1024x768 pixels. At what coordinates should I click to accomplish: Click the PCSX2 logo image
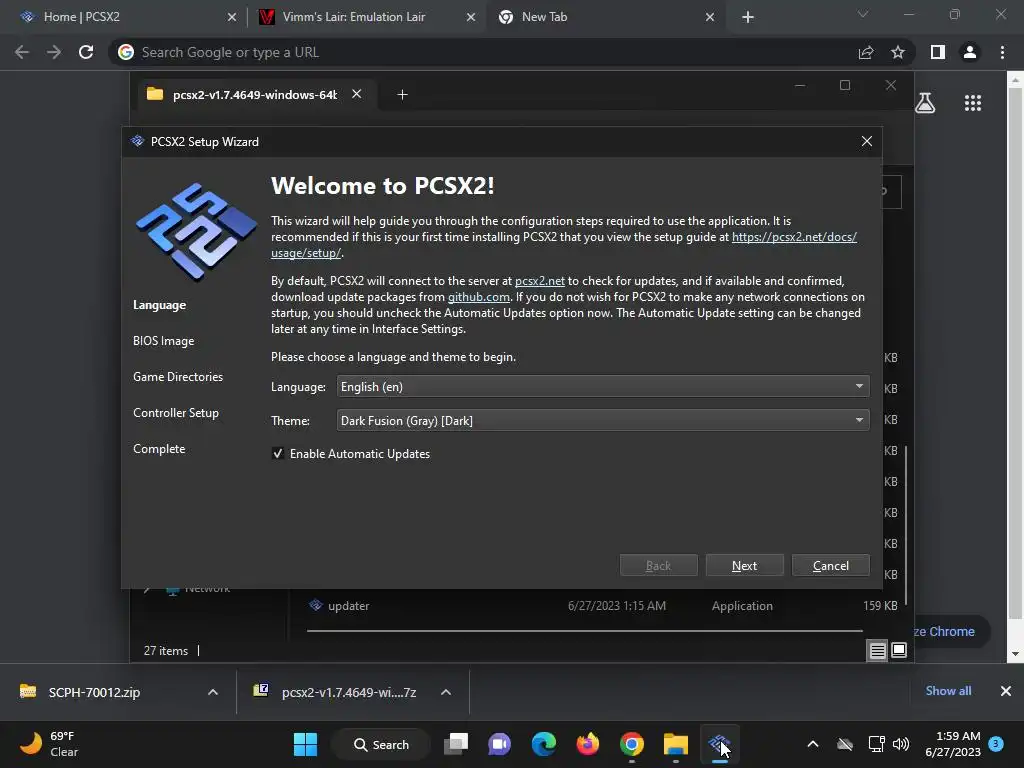pos(196,231)
